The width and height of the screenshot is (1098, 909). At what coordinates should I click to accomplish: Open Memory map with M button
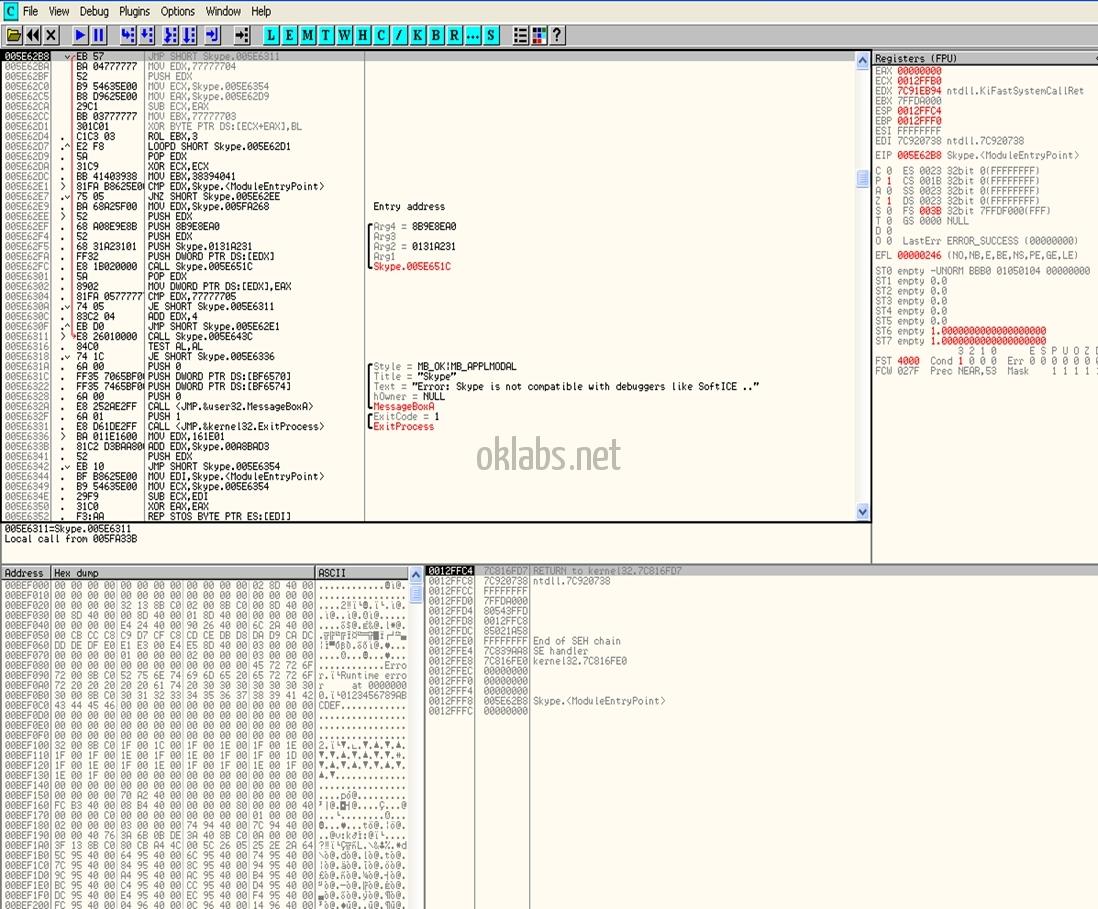308,35
